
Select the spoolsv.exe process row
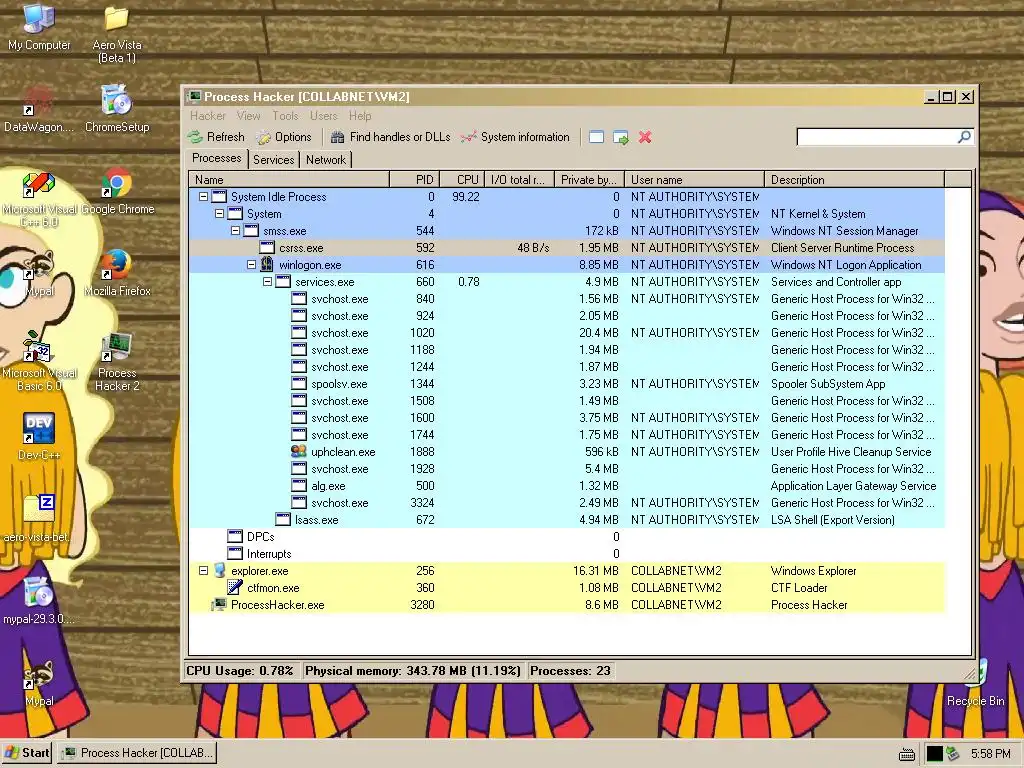[567, 384]
